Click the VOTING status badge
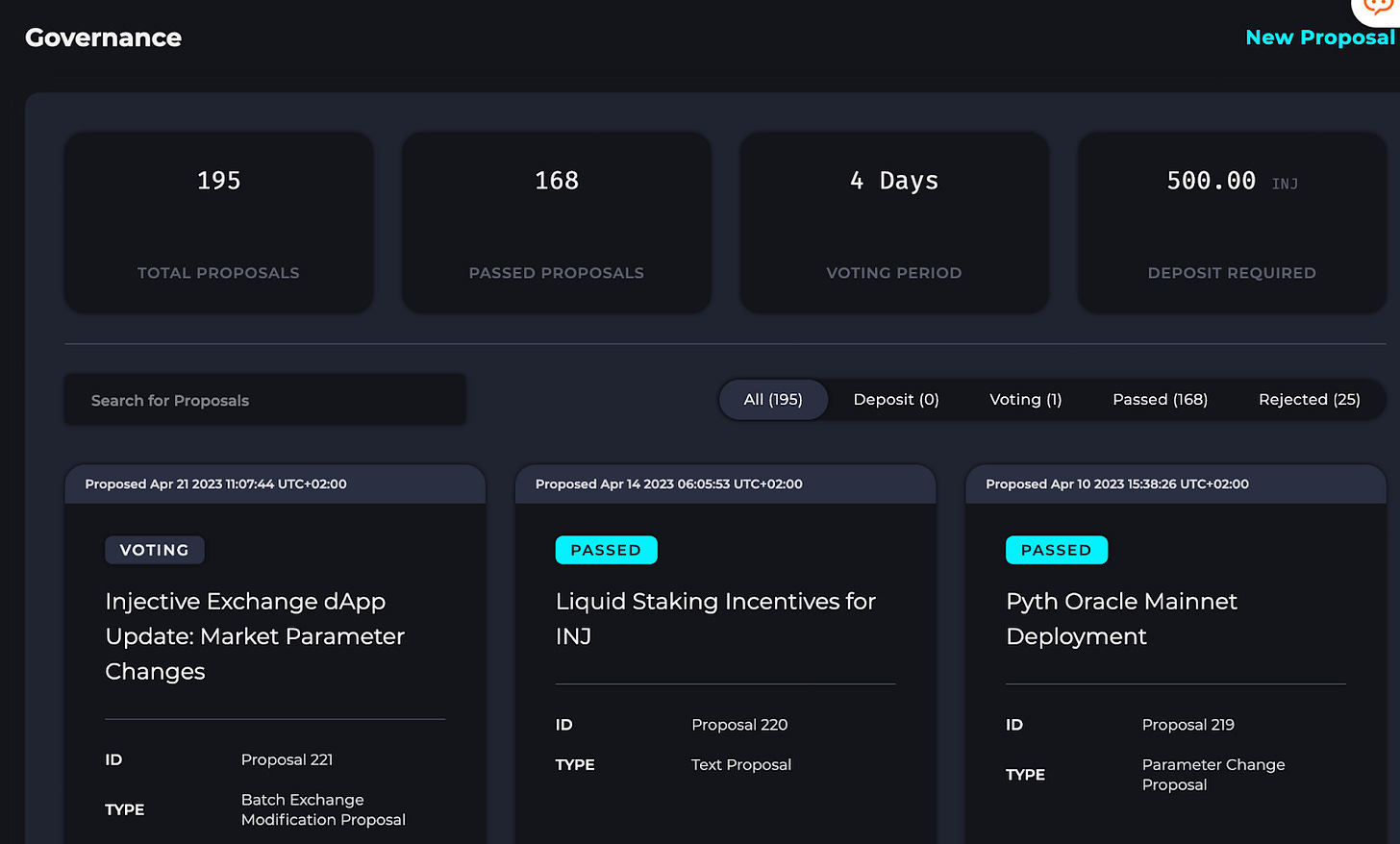Image resolution: width=1400 pixels, height=844 pixels. point(155,550)
